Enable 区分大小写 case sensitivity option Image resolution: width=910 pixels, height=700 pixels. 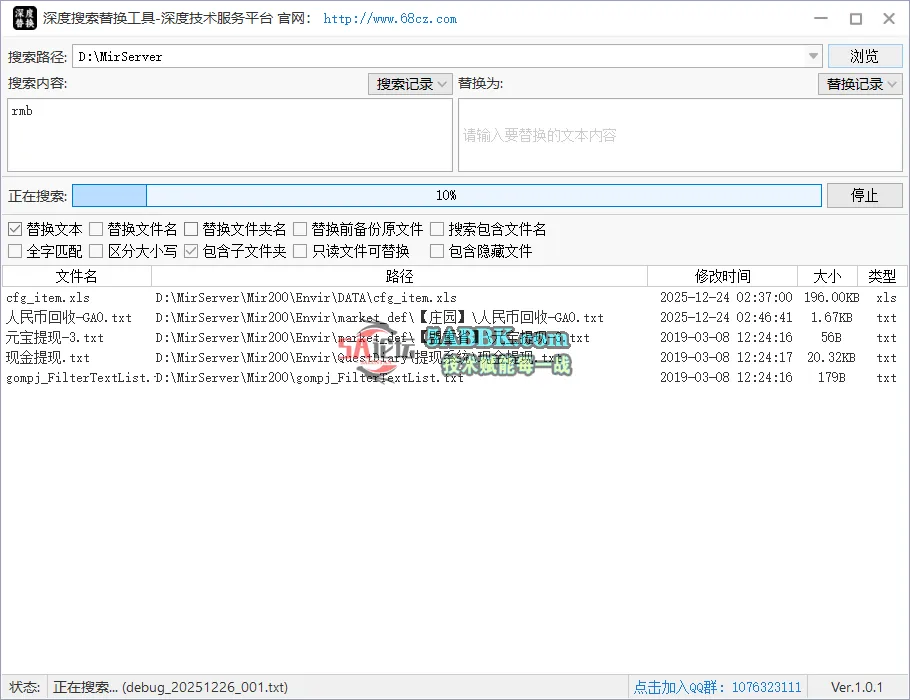(x=97, y=252)
